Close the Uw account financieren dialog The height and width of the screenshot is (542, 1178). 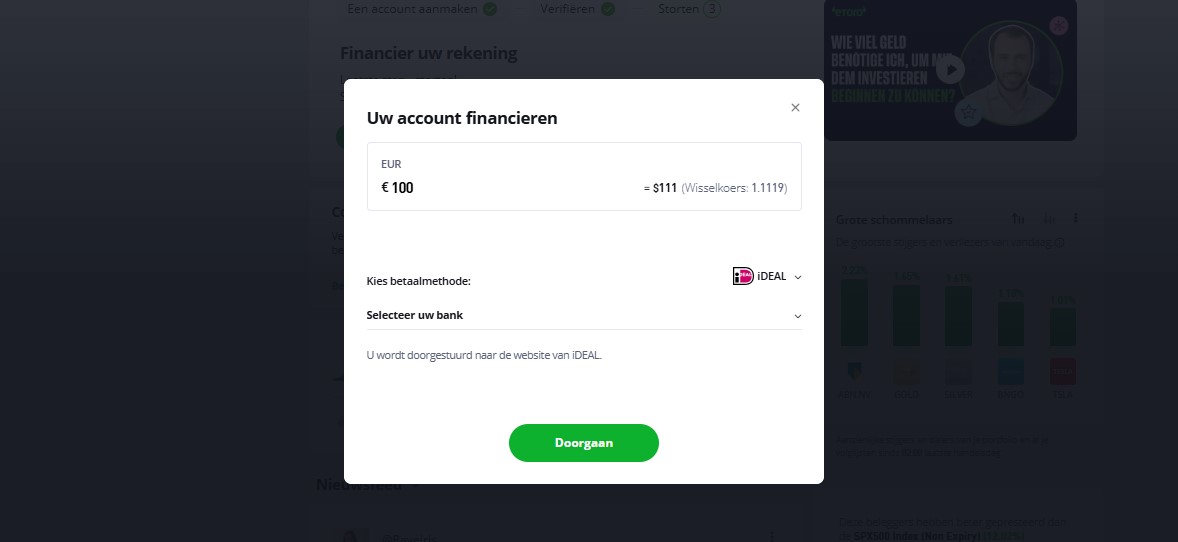[795, 108]
